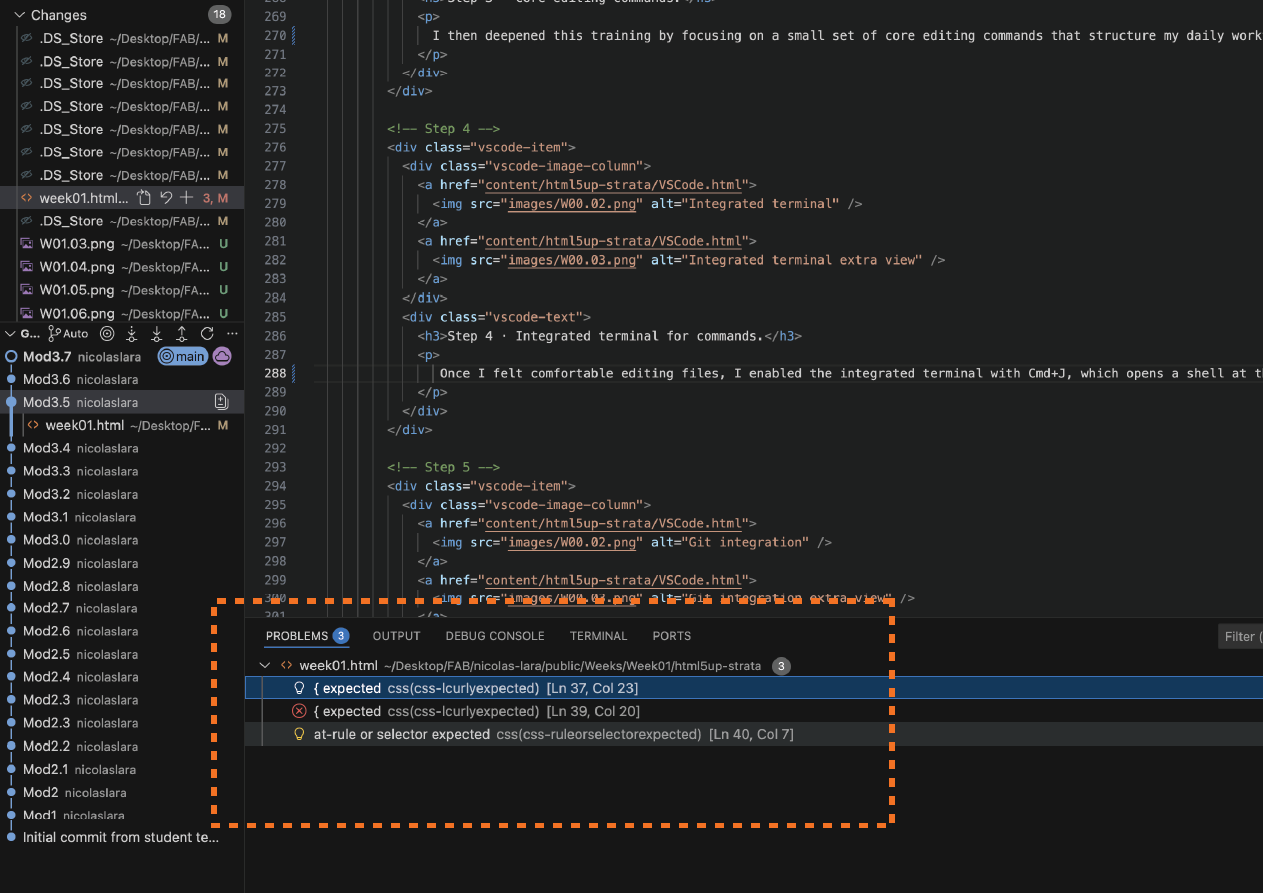
Task: Follow VSCode.html href on line 281
Action: (613, 241)
